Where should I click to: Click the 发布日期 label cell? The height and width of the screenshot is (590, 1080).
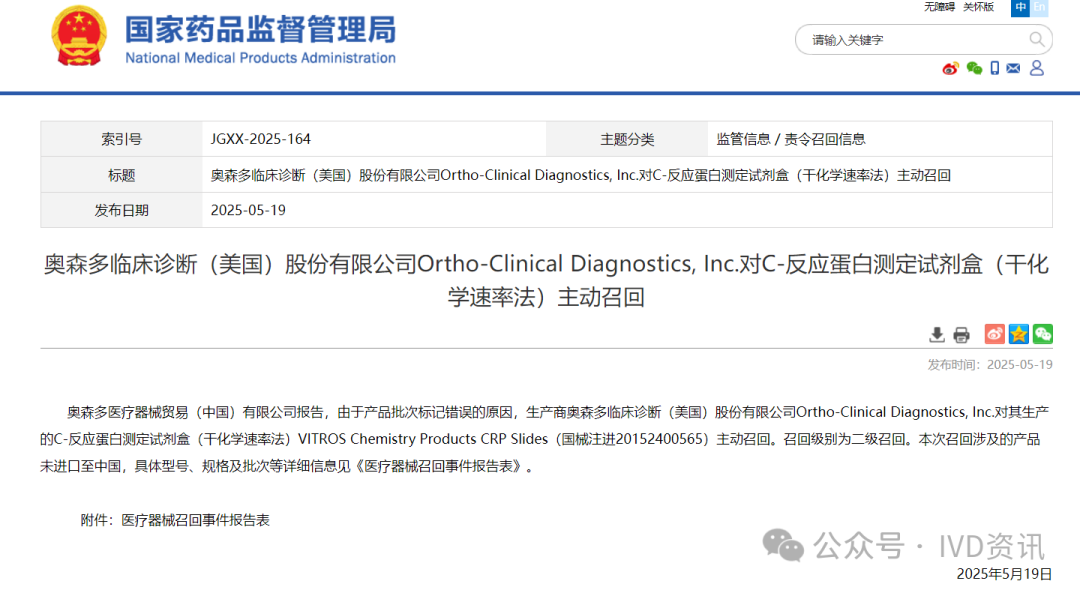pyautogui.click(x=121, y=210)
